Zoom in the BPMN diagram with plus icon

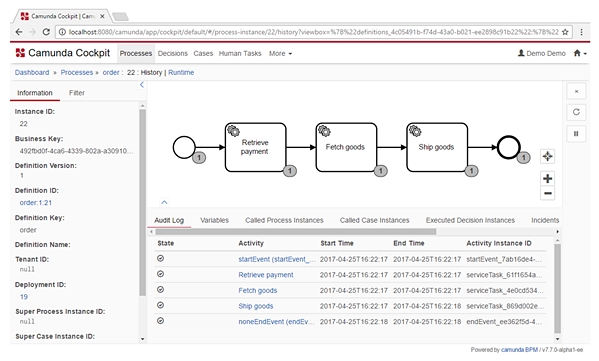[x=547, y=178]
